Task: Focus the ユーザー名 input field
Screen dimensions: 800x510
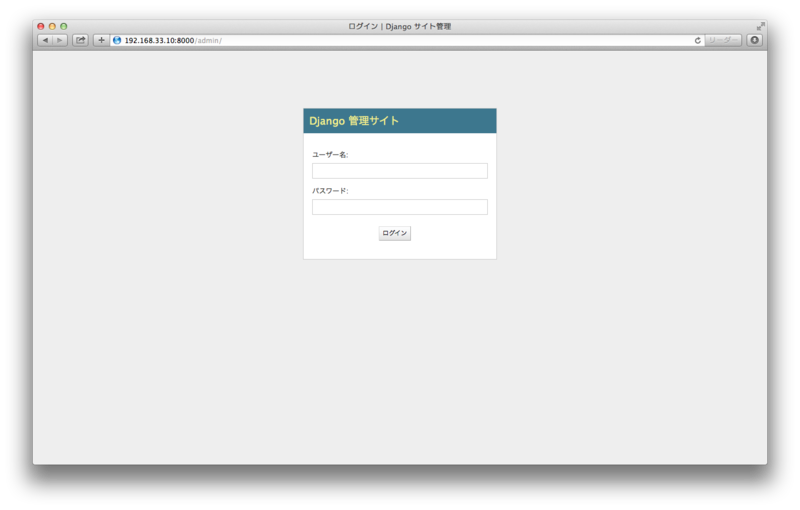Action: (399, 171)
